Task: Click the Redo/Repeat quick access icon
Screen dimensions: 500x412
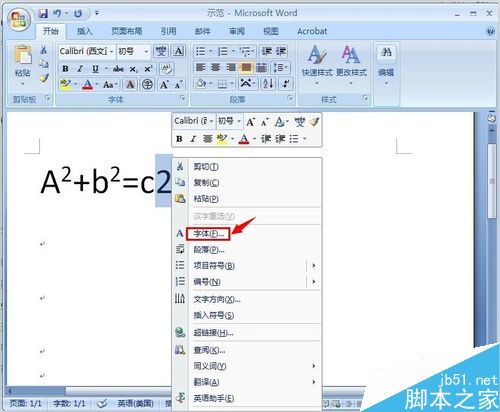Action: 78,14
